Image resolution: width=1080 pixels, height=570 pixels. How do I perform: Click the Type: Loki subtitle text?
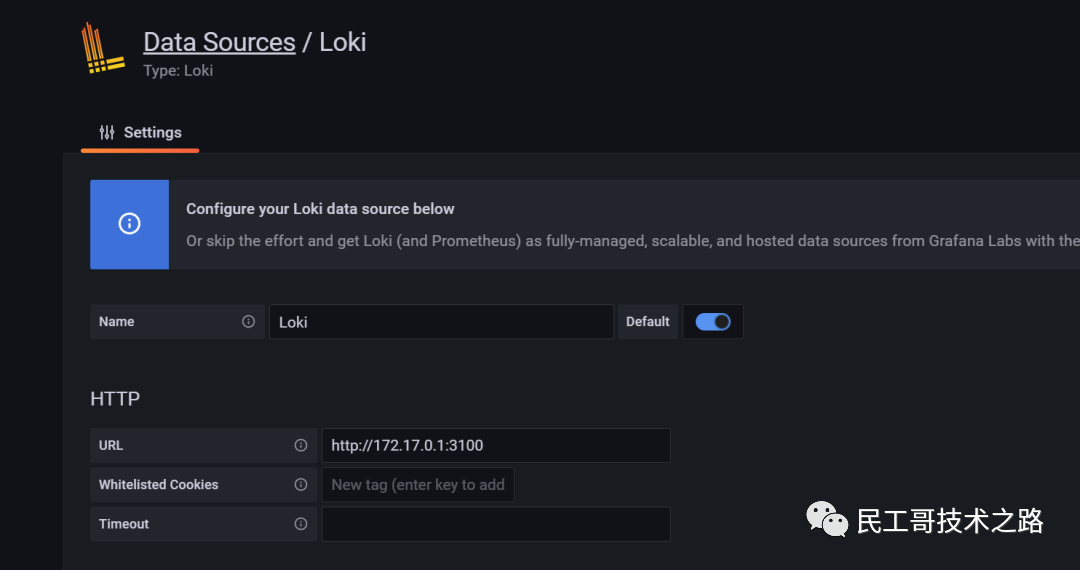click(x=178, y=71)
